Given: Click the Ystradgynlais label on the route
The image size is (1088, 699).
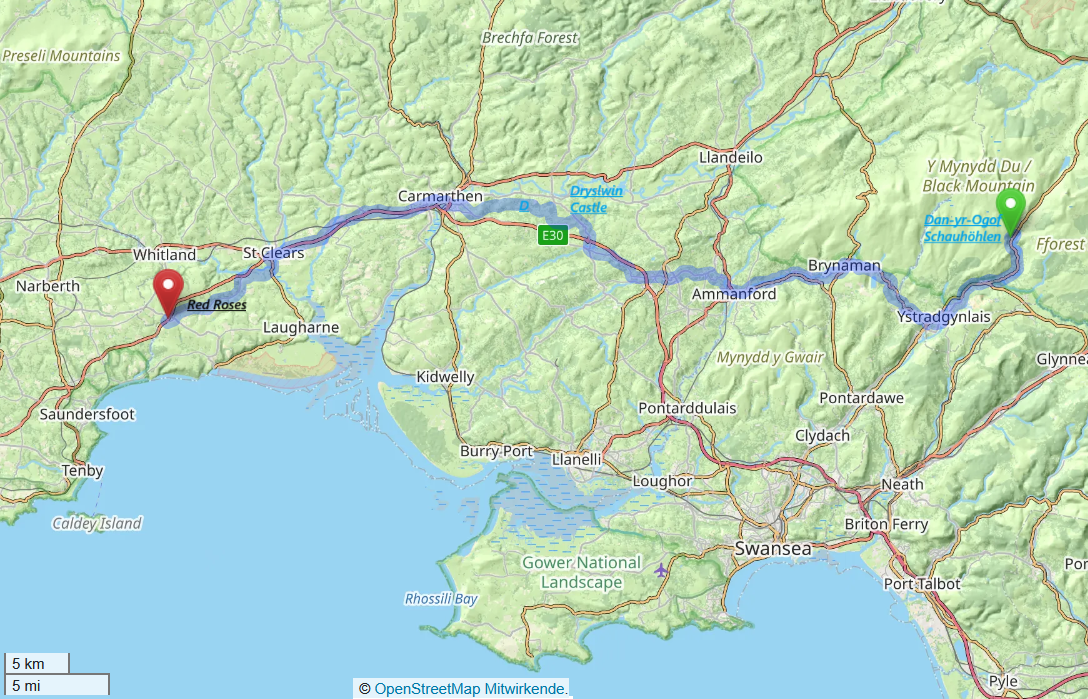Looking at the screenshot, I should pos(943,317).
